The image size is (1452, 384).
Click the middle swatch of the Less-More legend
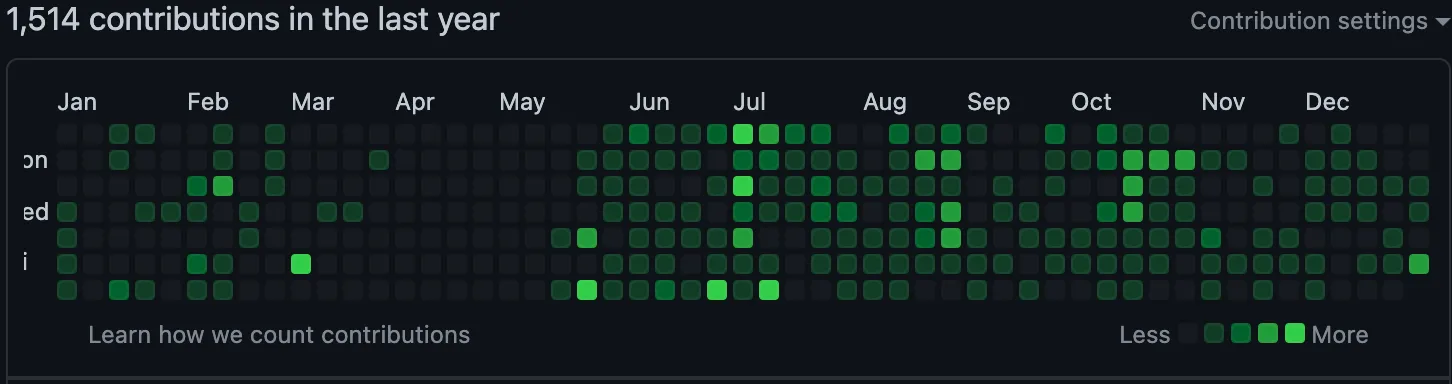pyautogui.click(x=1242, y=334)
